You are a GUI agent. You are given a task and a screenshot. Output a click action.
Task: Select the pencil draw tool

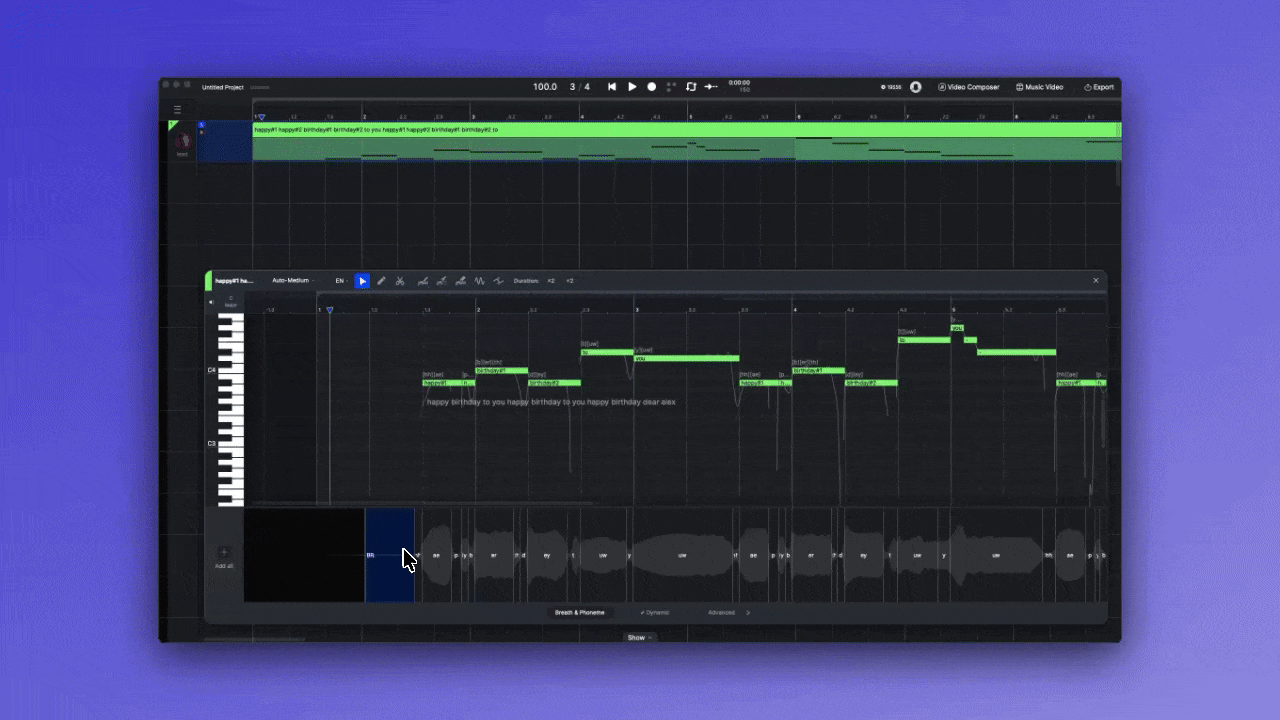[381, 281]
